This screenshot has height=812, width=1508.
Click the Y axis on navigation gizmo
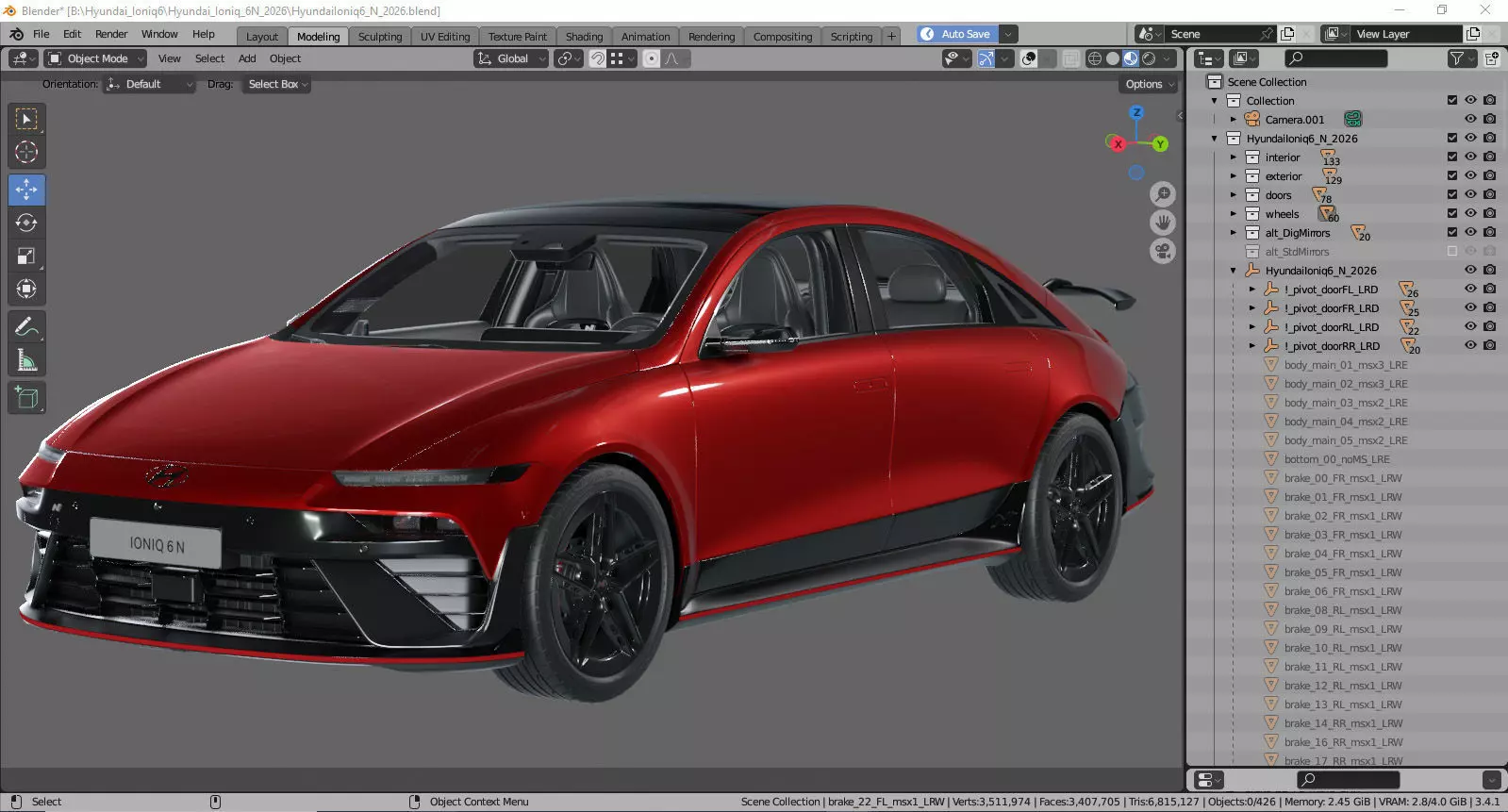pyautogui.click(x=1160, y=144)
